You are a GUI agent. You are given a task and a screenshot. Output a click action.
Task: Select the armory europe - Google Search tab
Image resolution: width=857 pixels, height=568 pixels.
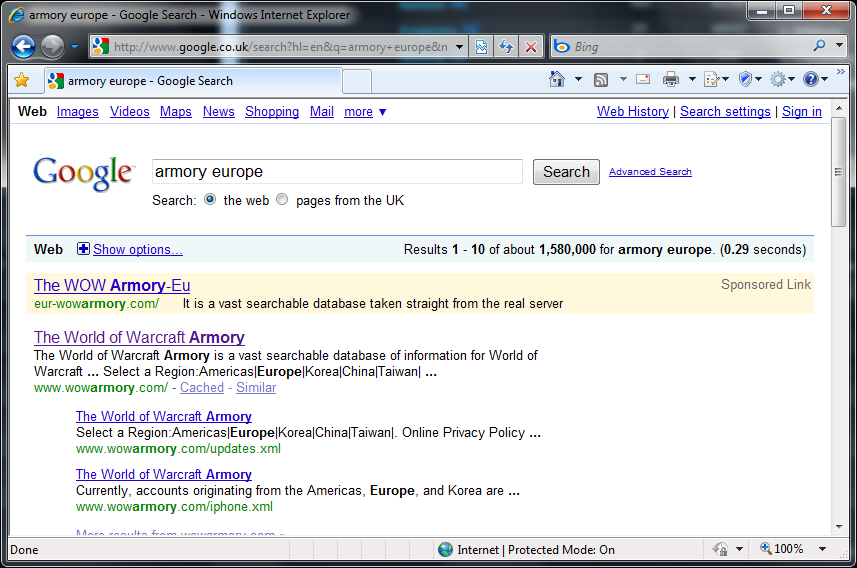(192, 81)
